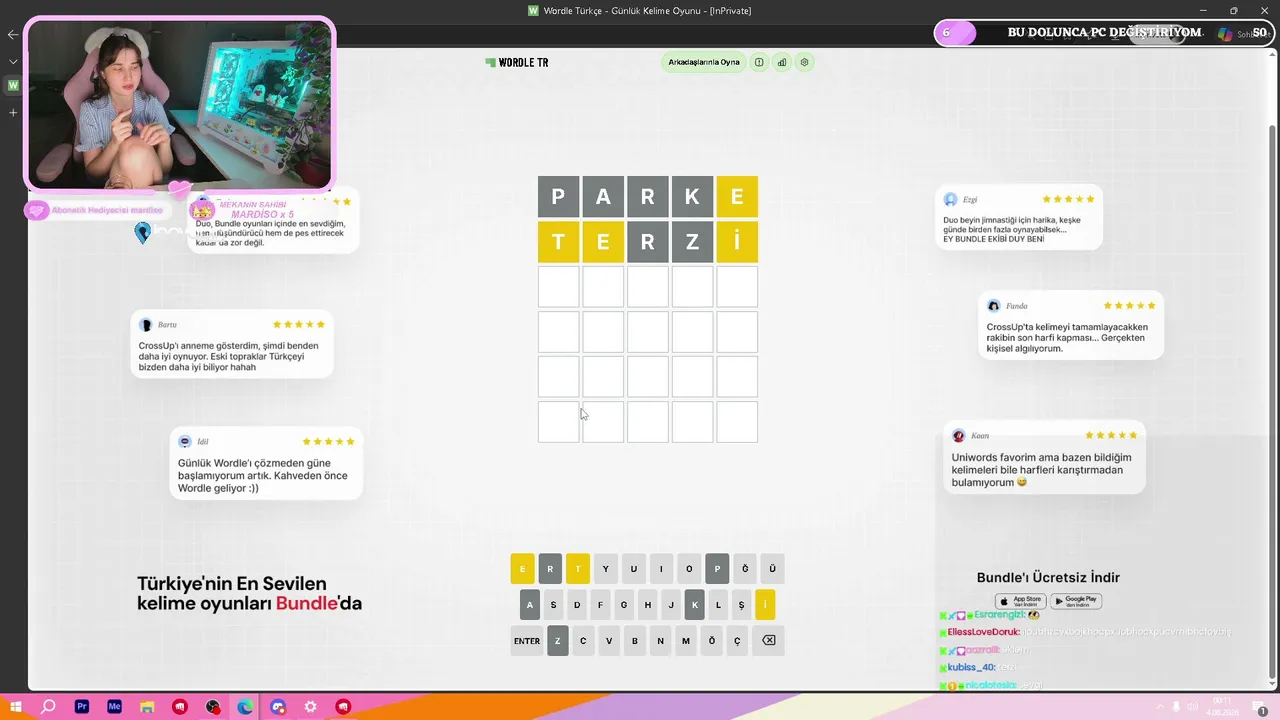Click the M key on the keyboard

tap(686, 641)
